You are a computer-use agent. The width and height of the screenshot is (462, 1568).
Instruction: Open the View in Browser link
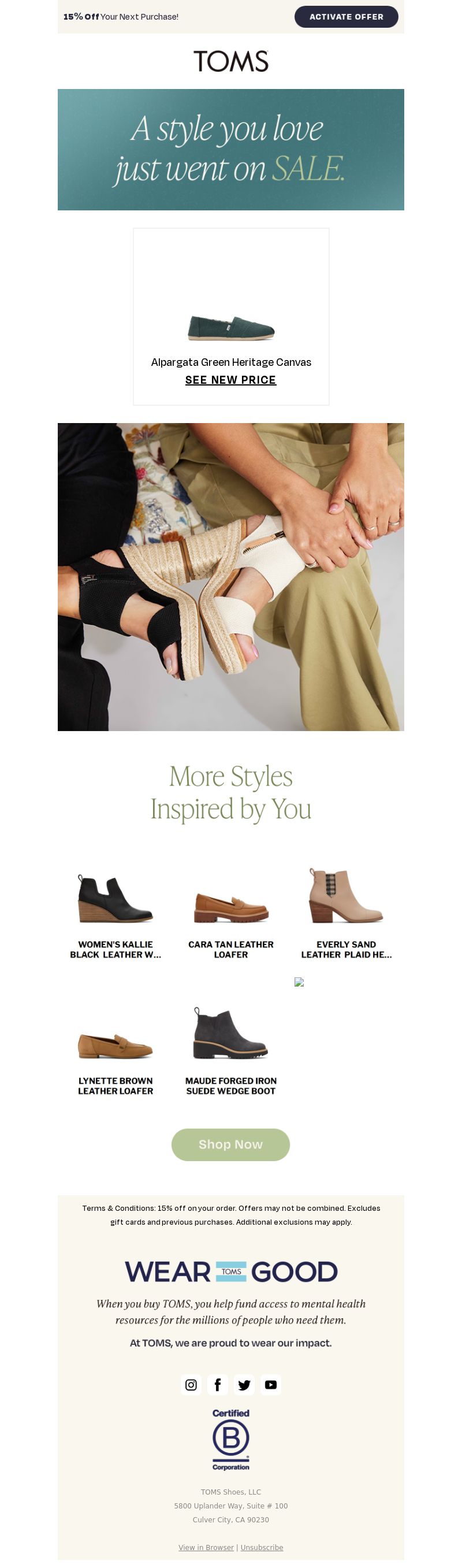(x=206, y=1547)
